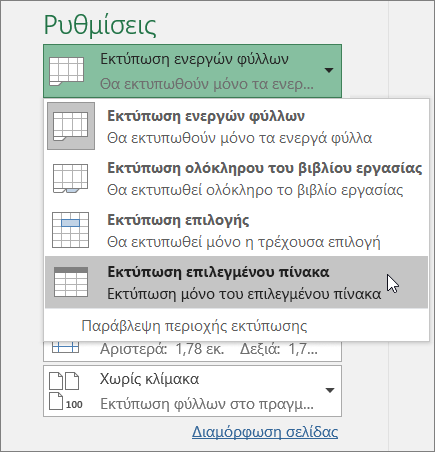Open the print-what dropdown arrow

coord(329,70)
